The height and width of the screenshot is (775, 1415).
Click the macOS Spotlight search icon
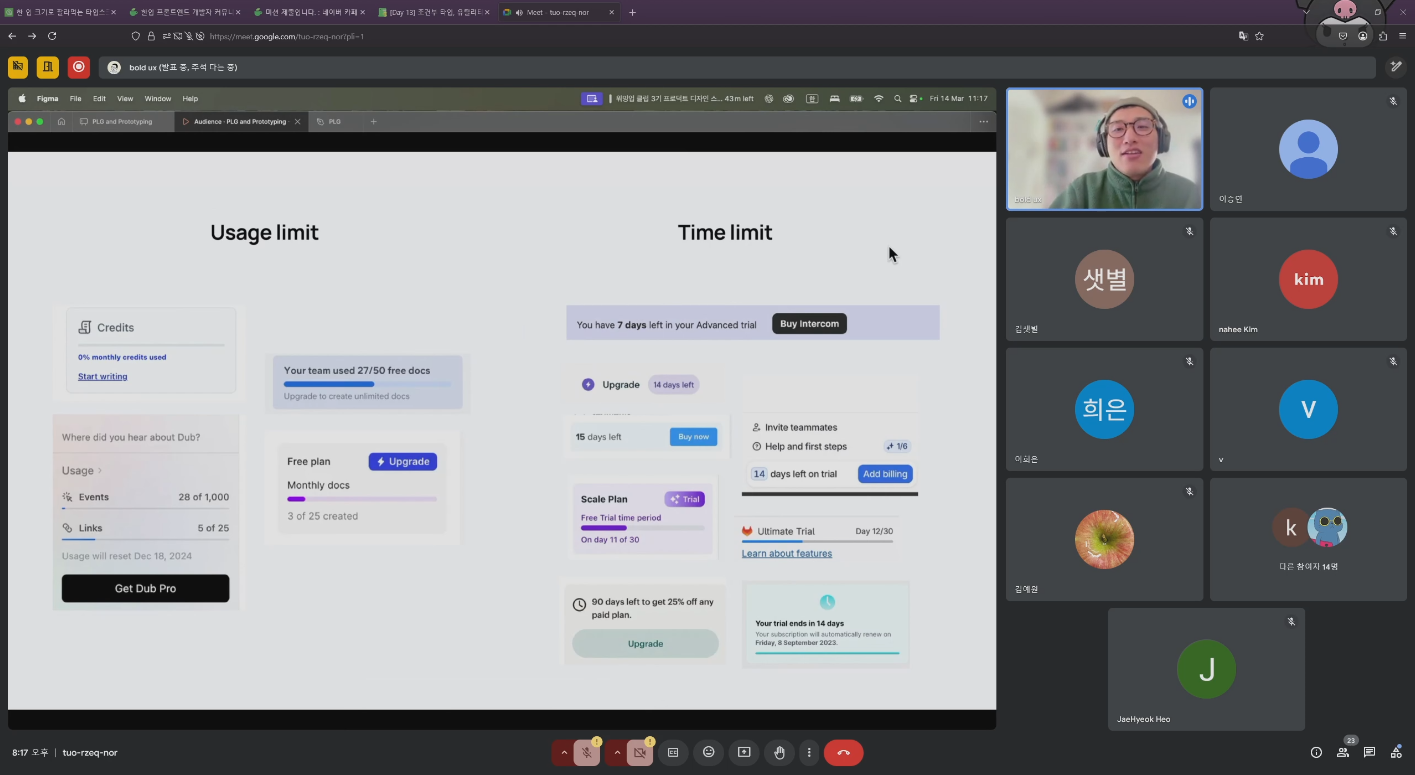tap(897, 99)
